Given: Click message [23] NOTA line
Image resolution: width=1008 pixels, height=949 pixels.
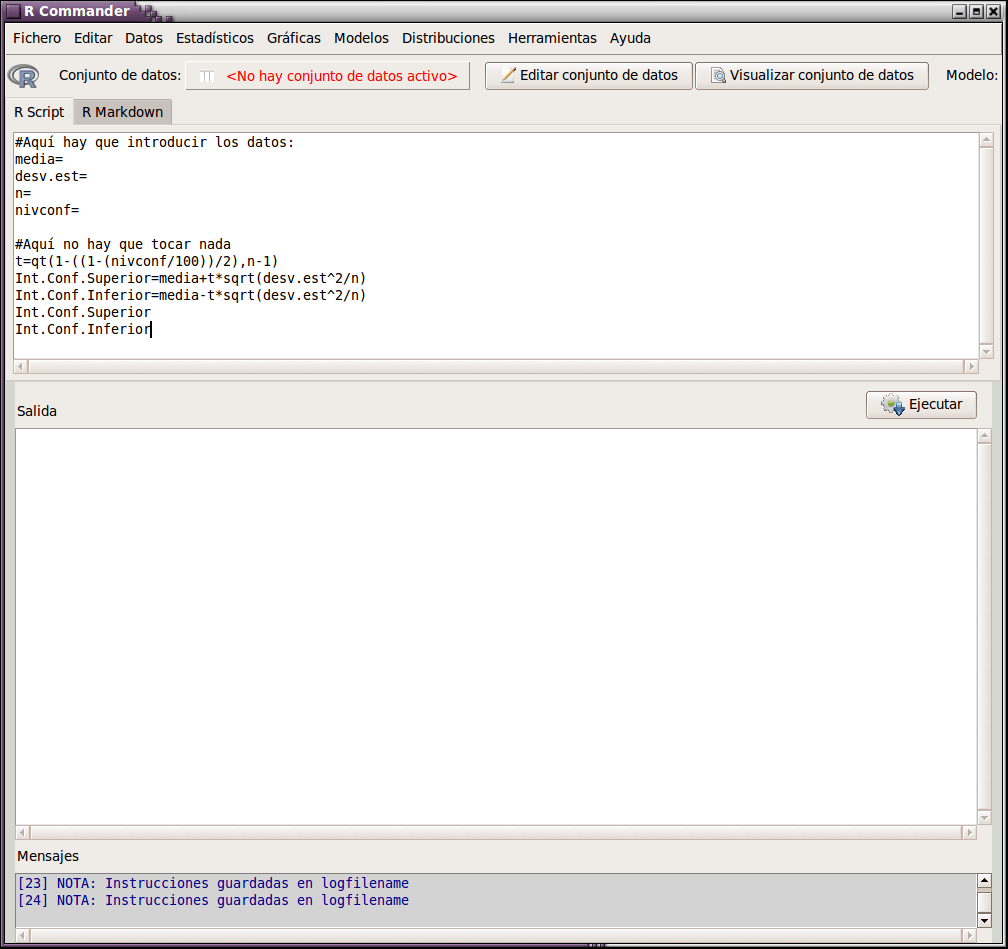Looking at the screenshot, I should 213,883.
